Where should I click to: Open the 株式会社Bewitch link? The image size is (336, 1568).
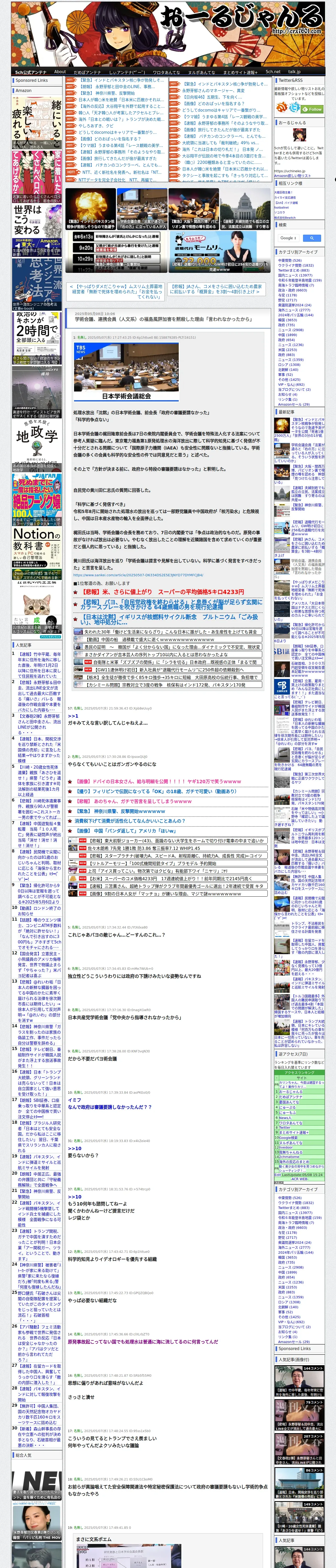284,217
